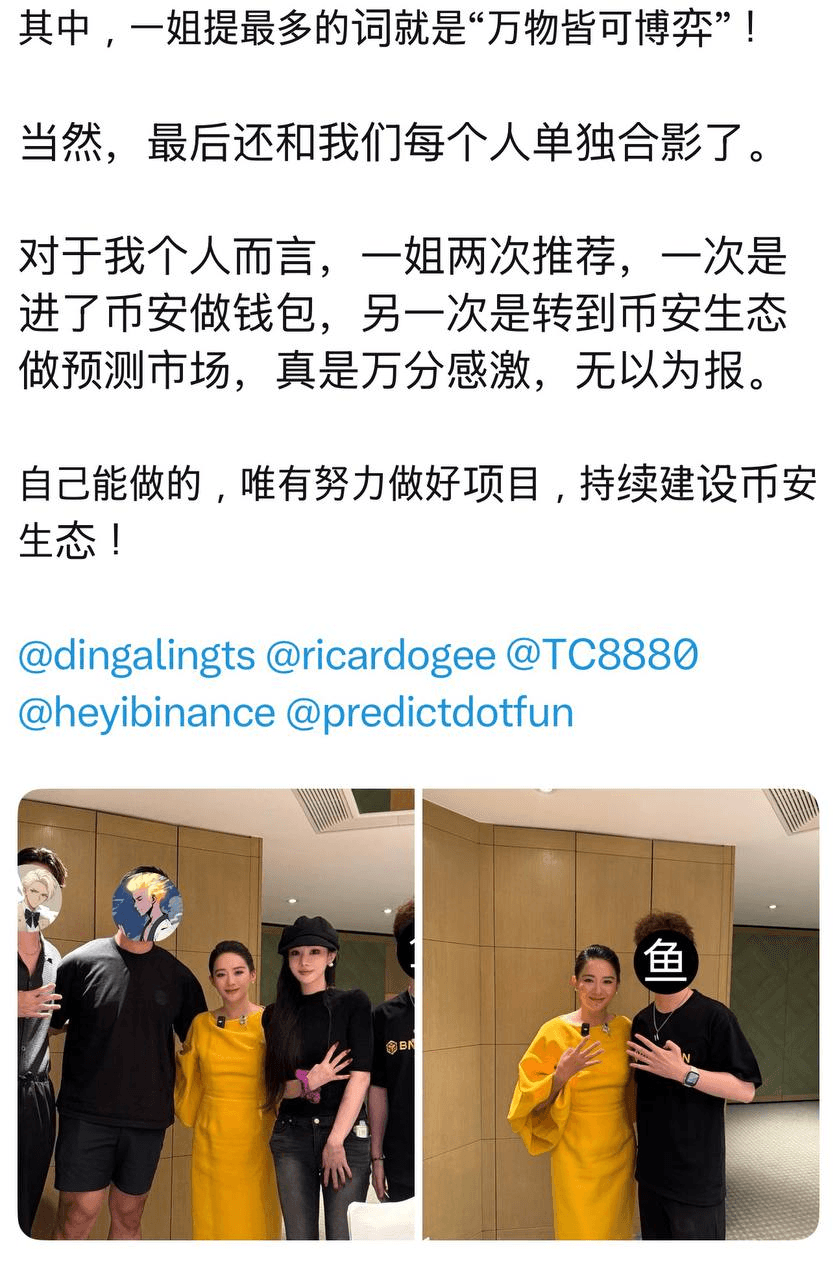Image resolution: width=837 pixels, height=1280 pixels.
Task: Click the ceiling air vent in right photo
Action: pyautogui.click(x=791, y=810)
